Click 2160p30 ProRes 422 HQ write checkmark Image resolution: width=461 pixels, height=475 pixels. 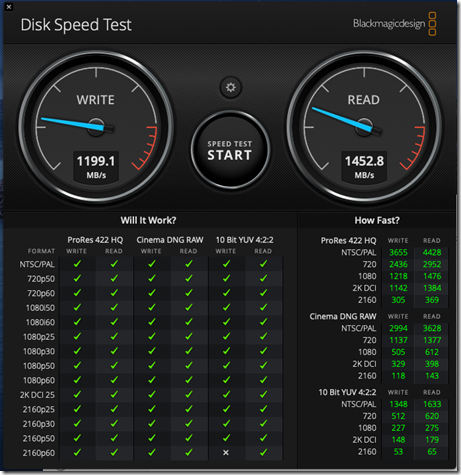pos(77,423)
